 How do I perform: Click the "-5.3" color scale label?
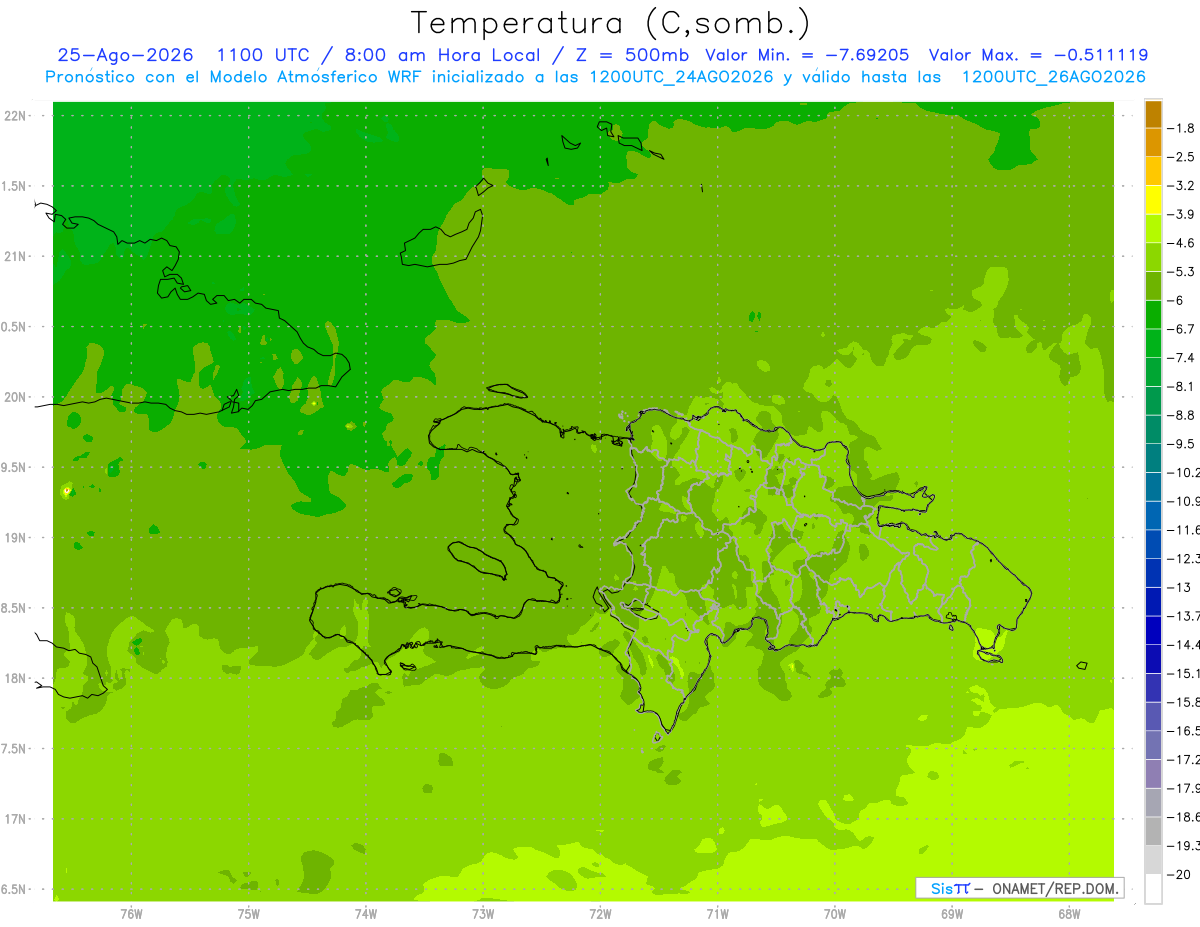click(1183, 271)
